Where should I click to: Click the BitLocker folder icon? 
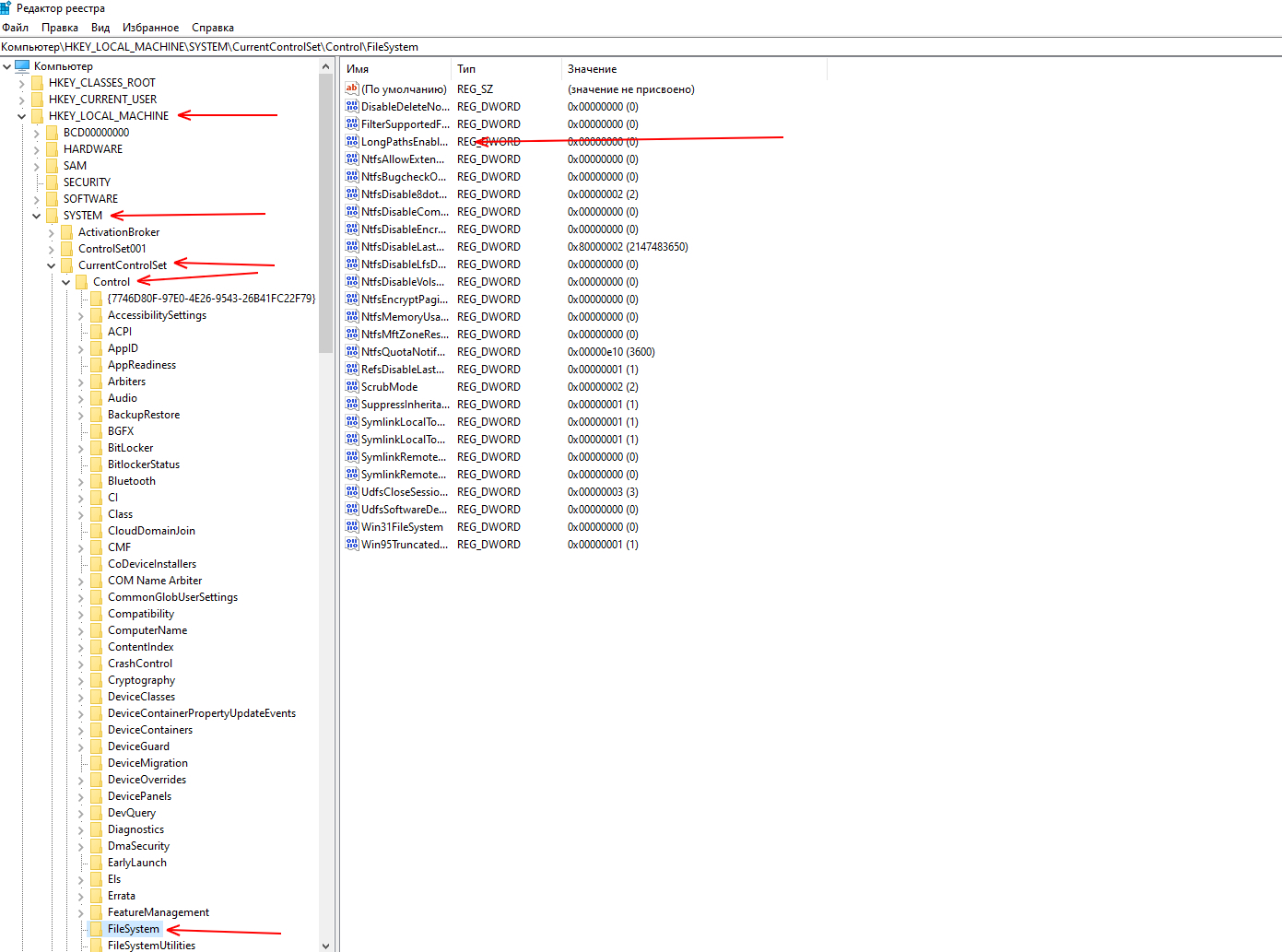96,448
